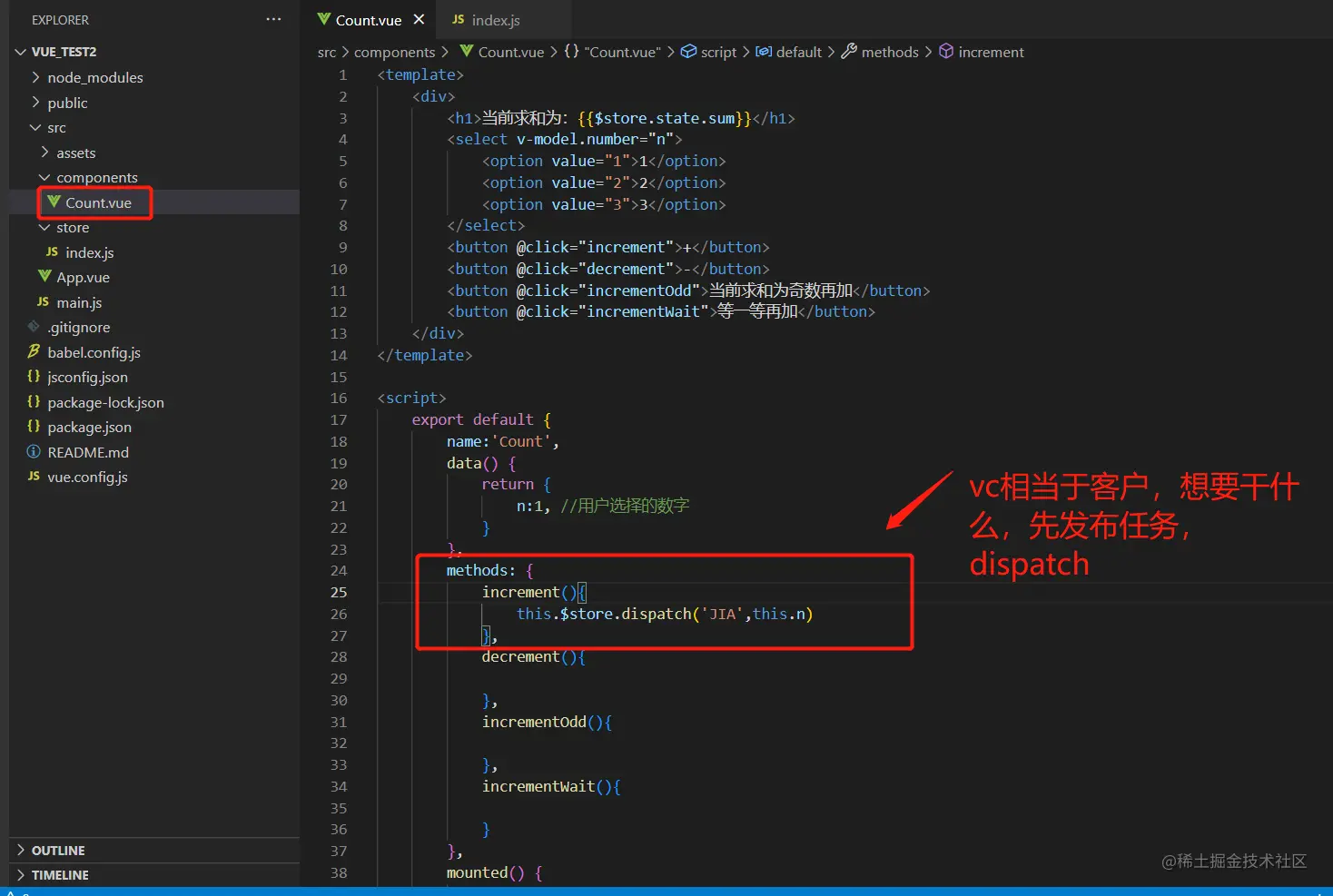Click the Vue icon beside App.vue
The width and height of the screenshot is (1333, 896).
[x=44, y=276]
